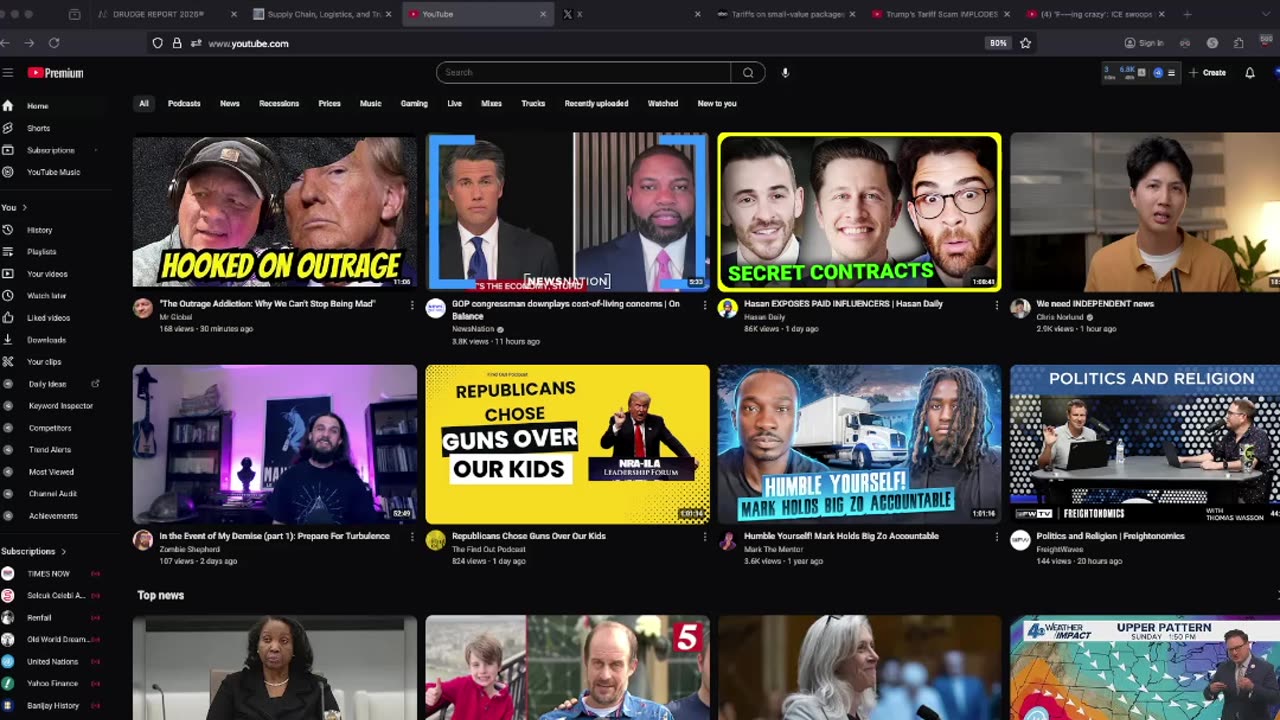Open United Nations subscription channel

(52, 662)
